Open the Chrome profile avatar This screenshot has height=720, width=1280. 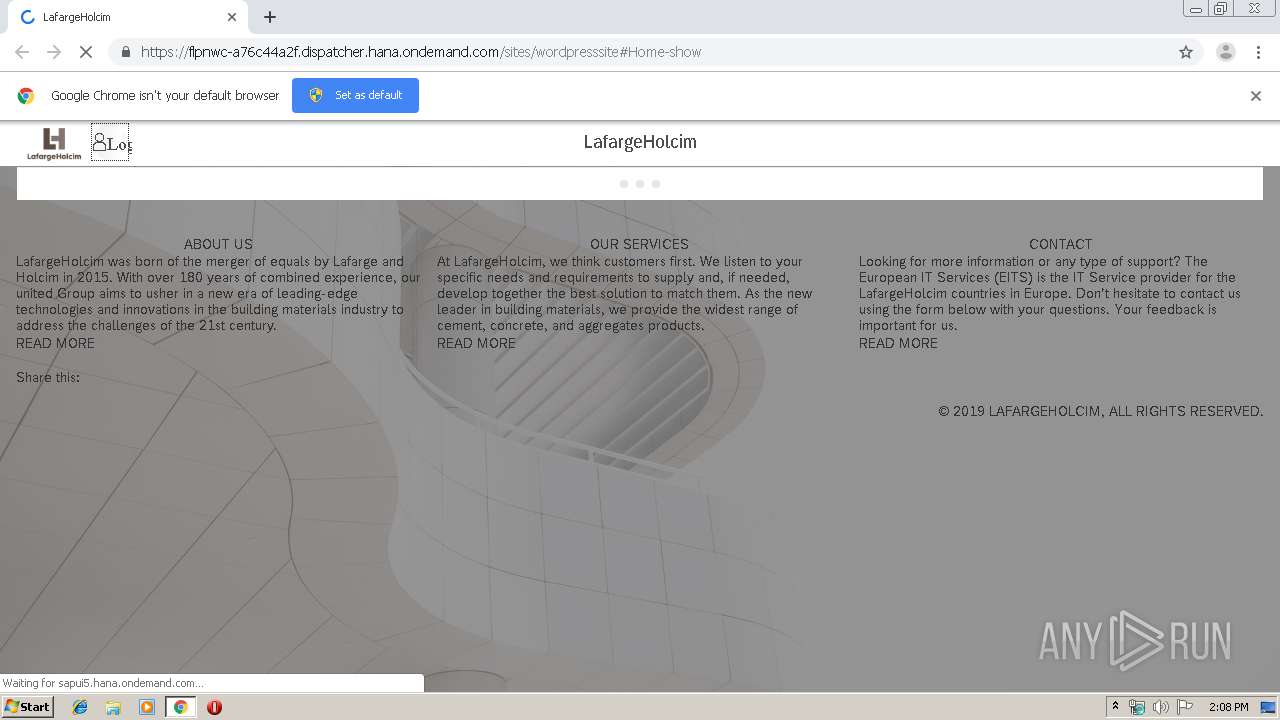pyautogui.click(x=1225, y=52)
